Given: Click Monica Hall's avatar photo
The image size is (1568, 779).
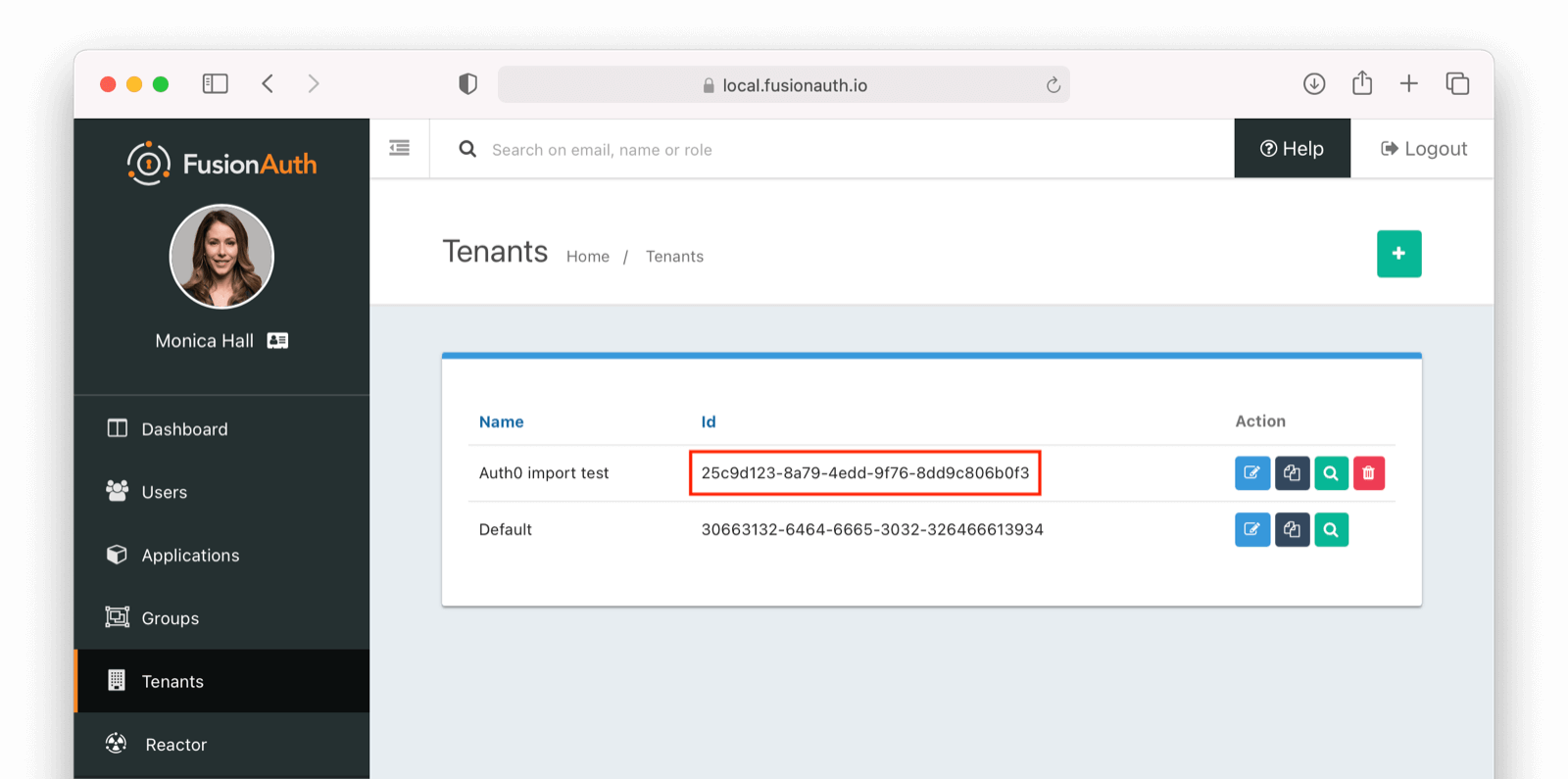Looking at the screenshot, I should click(x=221, y=256).
